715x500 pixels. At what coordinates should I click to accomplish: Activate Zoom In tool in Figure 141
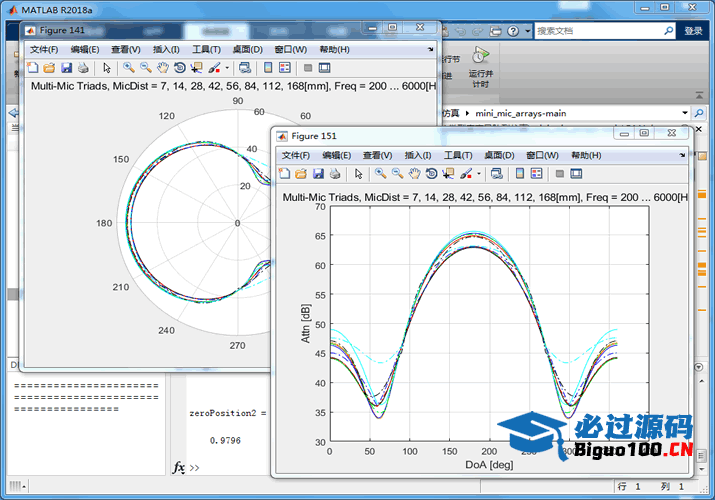129,68
